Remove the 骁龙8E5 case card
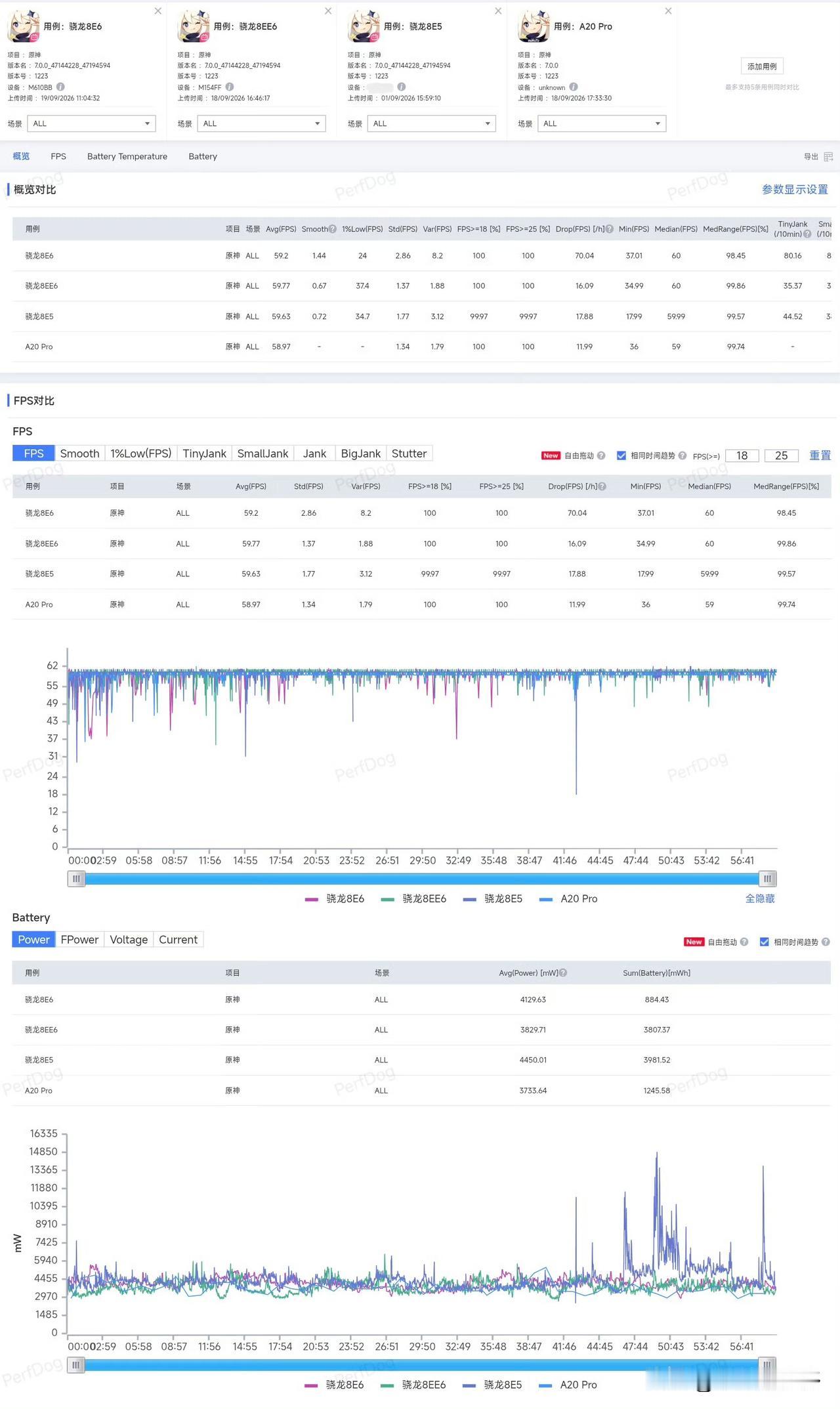Screen dimensions: 840x1409 pyautogui.click(x=498, y=11)
